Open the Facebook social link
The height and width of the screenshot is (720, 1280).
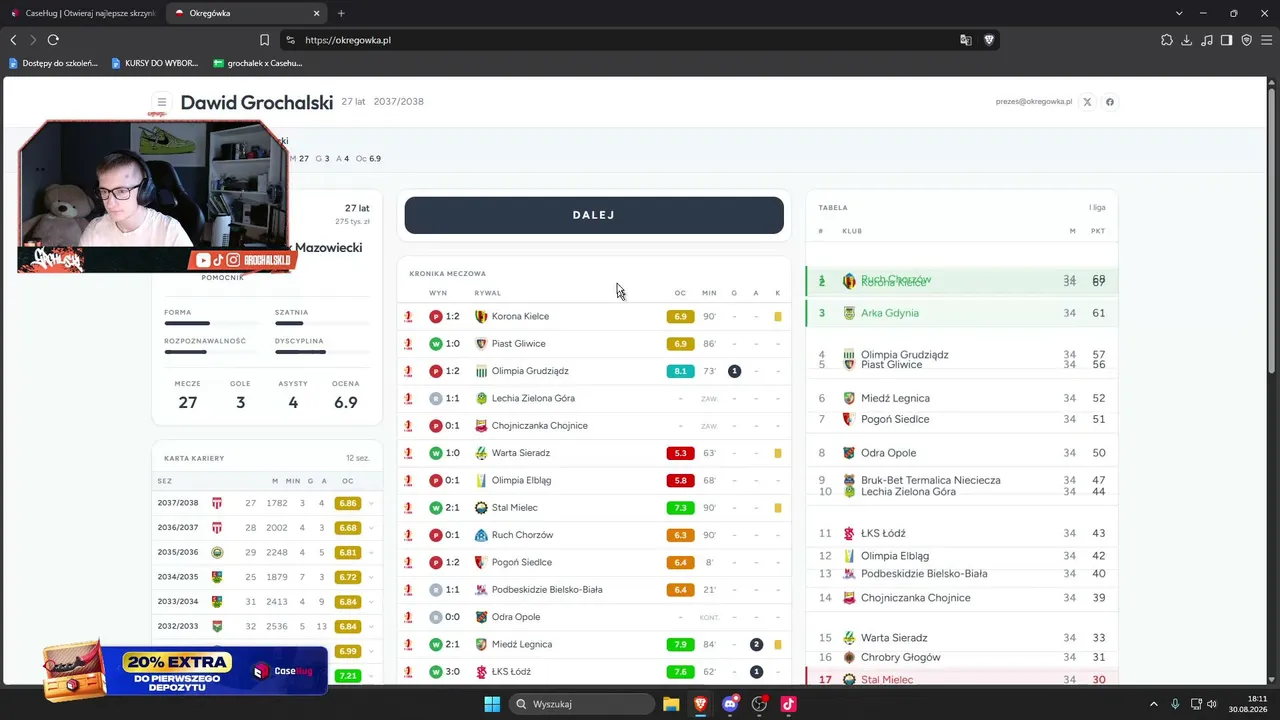(x=1109, y=102)
